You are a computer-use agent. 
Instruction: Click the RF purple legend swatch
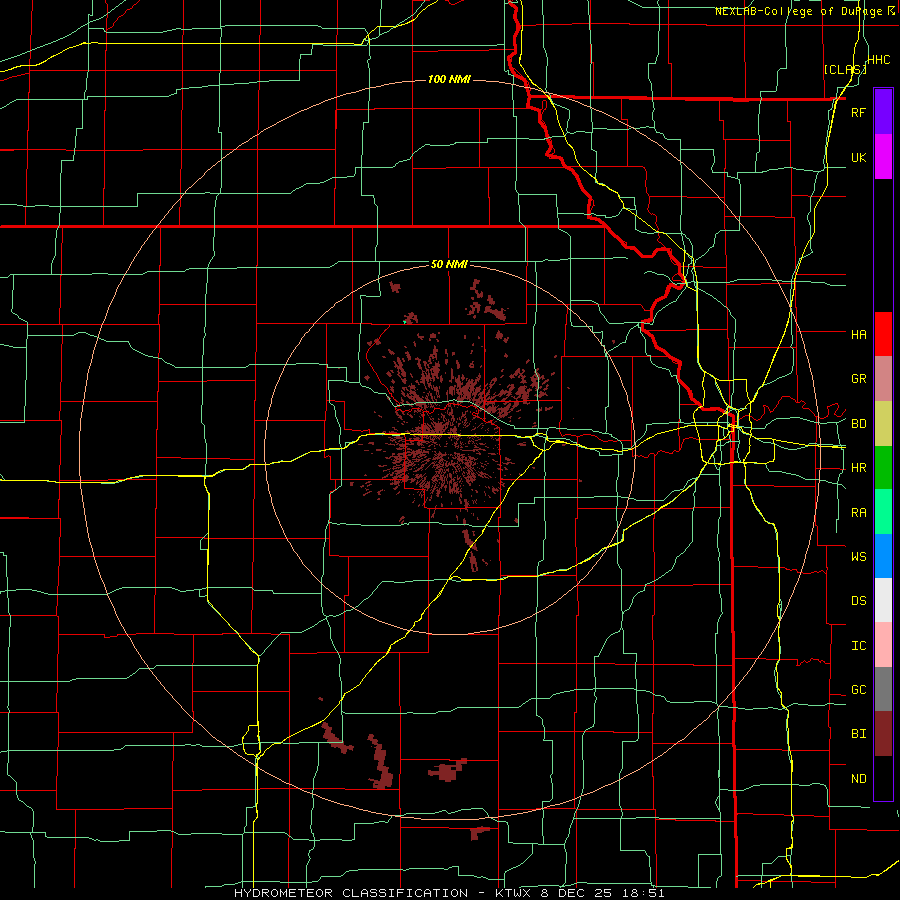tap(883, 112)
